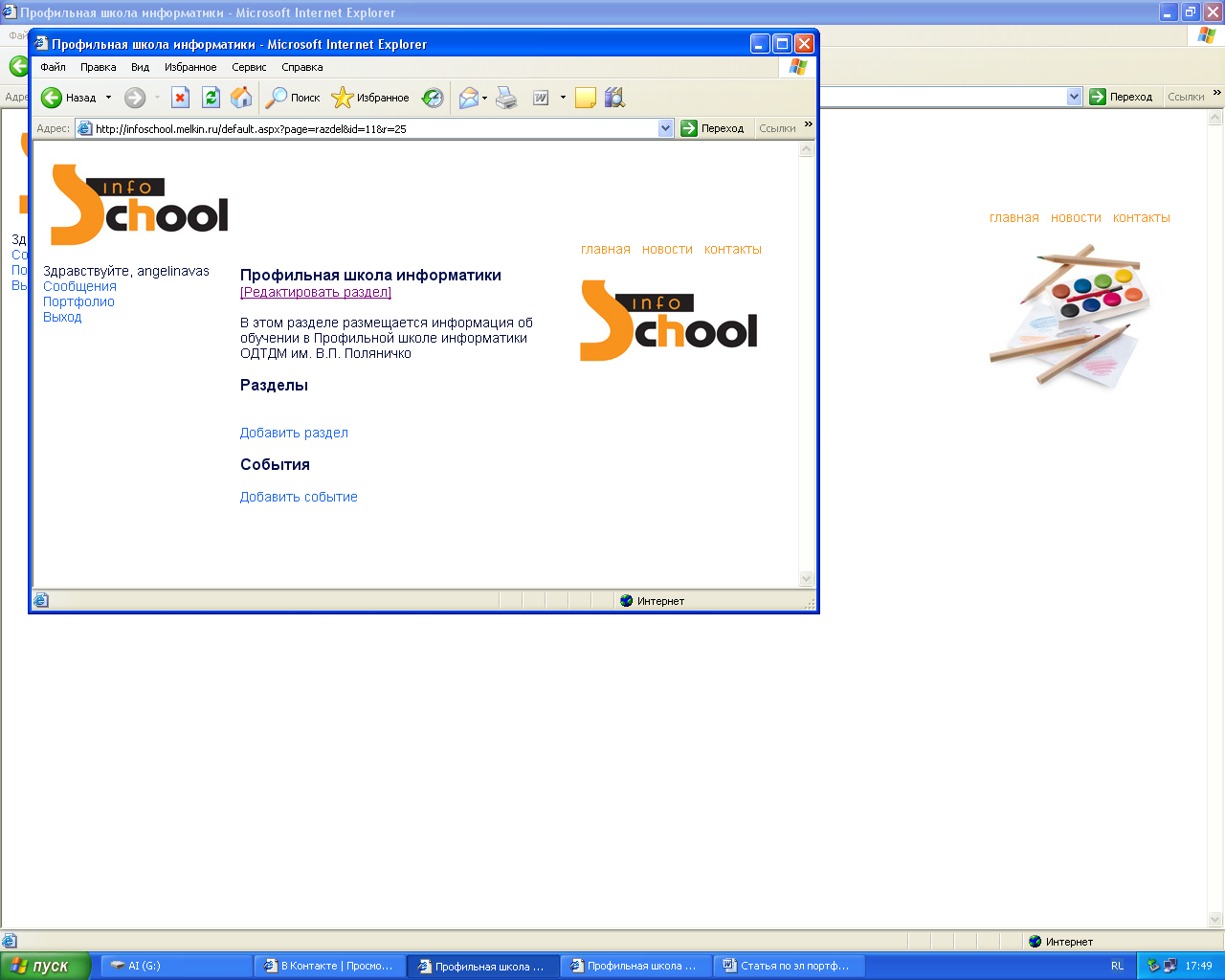Click the Edit with Word icon
1225x980 pixels.
coord(541,98)
